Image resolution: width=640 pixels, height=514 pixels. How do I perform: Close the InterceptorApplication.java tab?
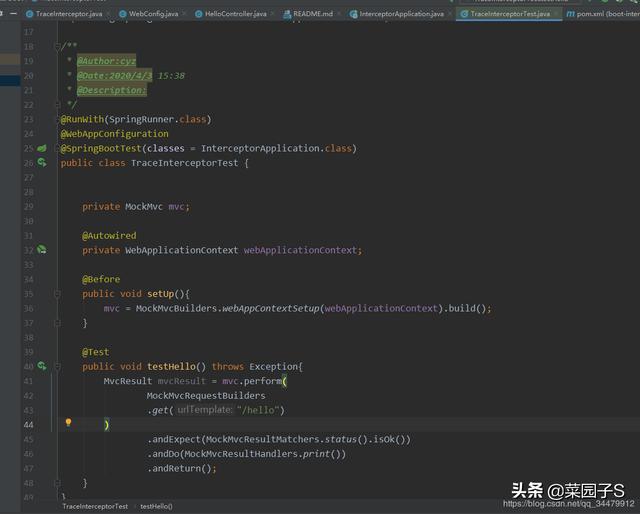(x=449, y=14)
